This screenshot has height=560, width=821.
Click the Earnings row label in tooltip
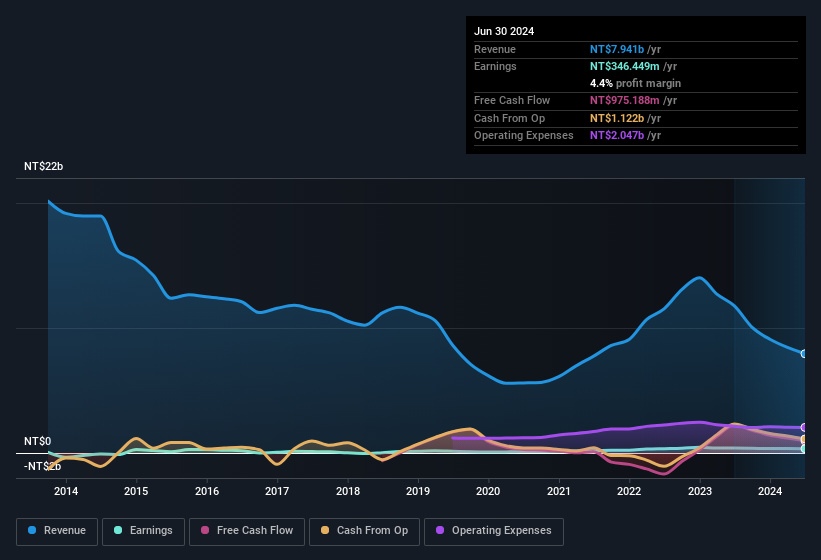coord(495,66)
